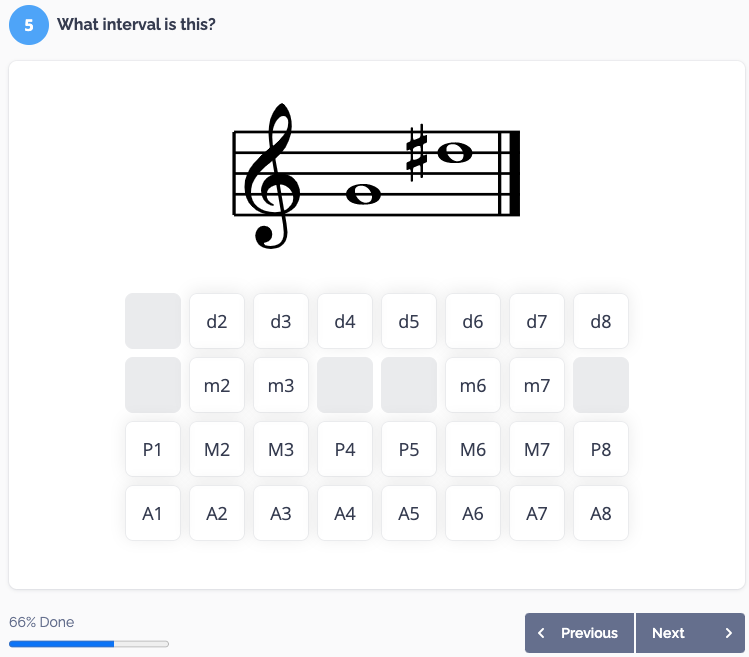Select the P5 interval answer
Screen dimensions: 749x657
click(x=409, y=449)
